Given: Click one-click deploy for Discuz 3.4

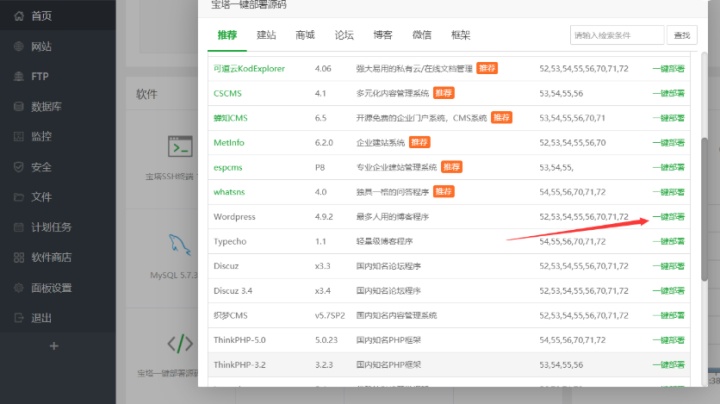Looking at the screenshot, I should (669, 291).
